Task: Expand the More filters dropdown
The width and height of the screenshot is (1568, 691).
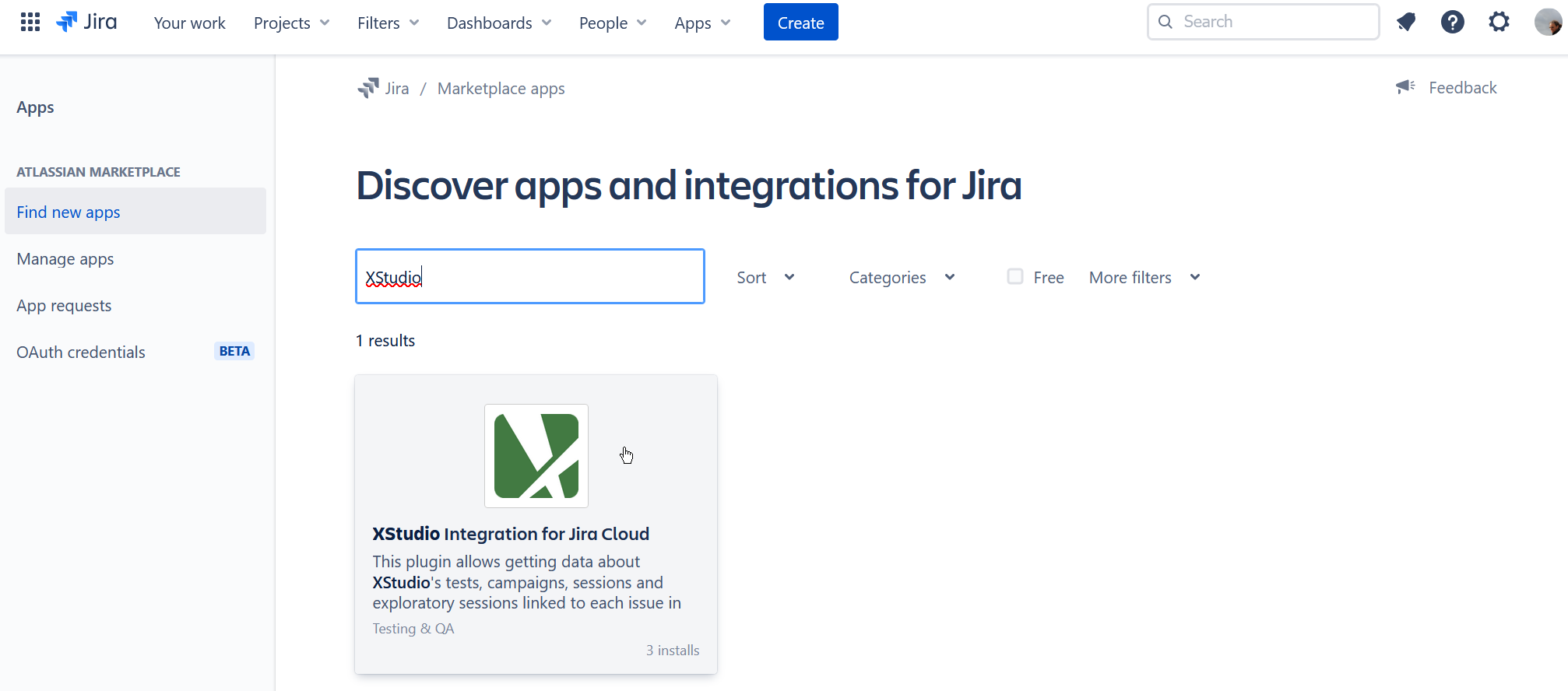Action: (x=1145, y=278)
